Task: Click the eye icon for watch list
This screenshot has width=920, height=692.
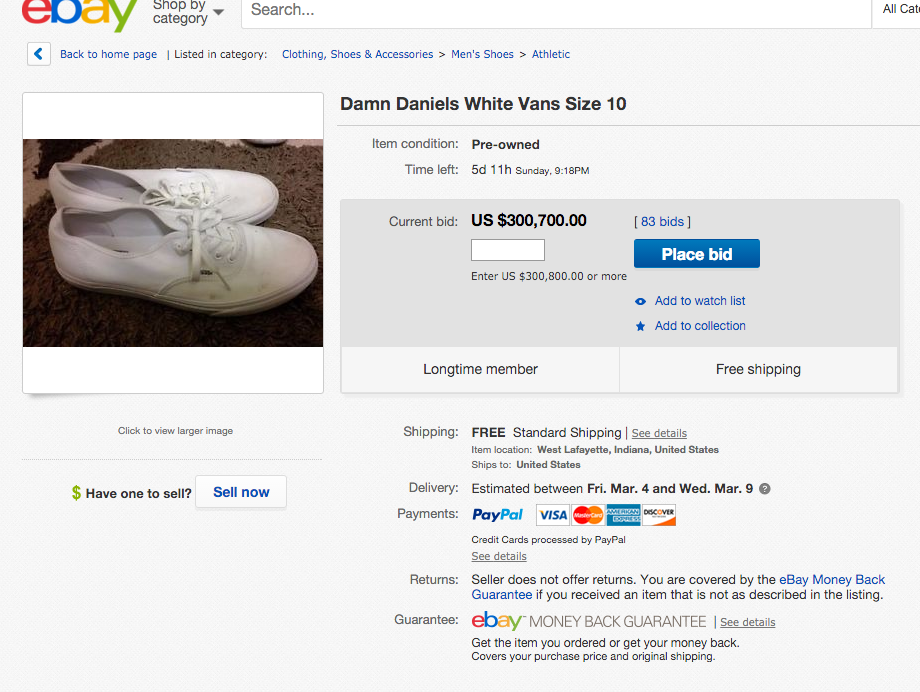Action: pyautogui.click(x=641, y=301)
